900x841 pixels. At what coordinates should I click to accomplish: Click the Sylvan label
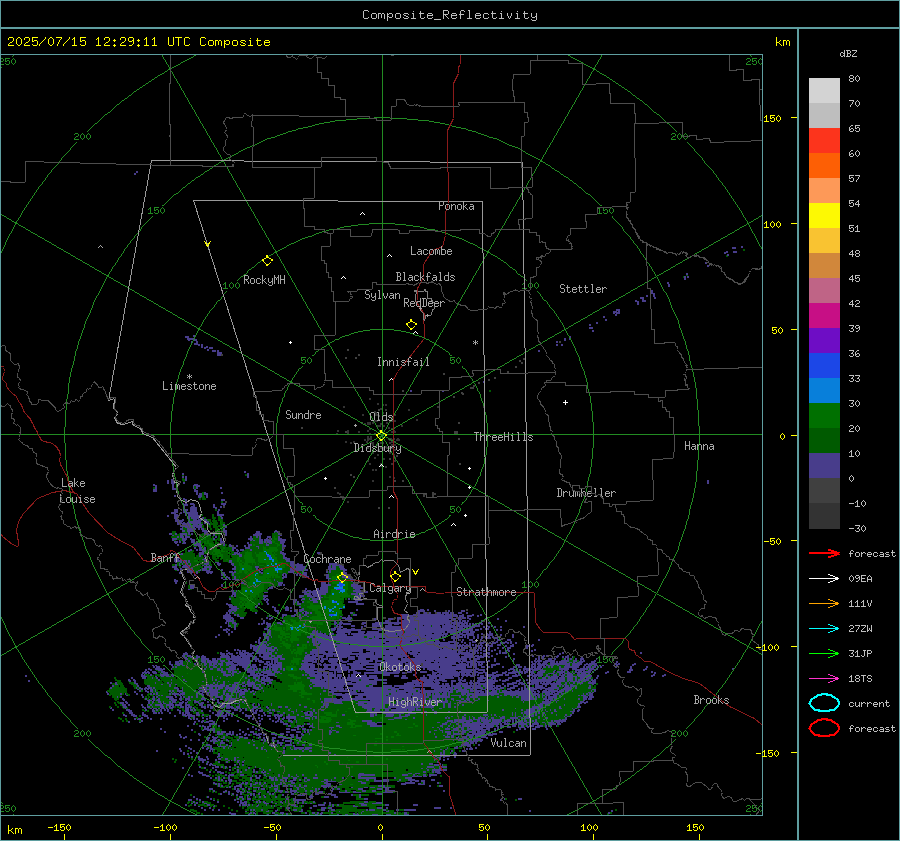click(x=382, y=295)
